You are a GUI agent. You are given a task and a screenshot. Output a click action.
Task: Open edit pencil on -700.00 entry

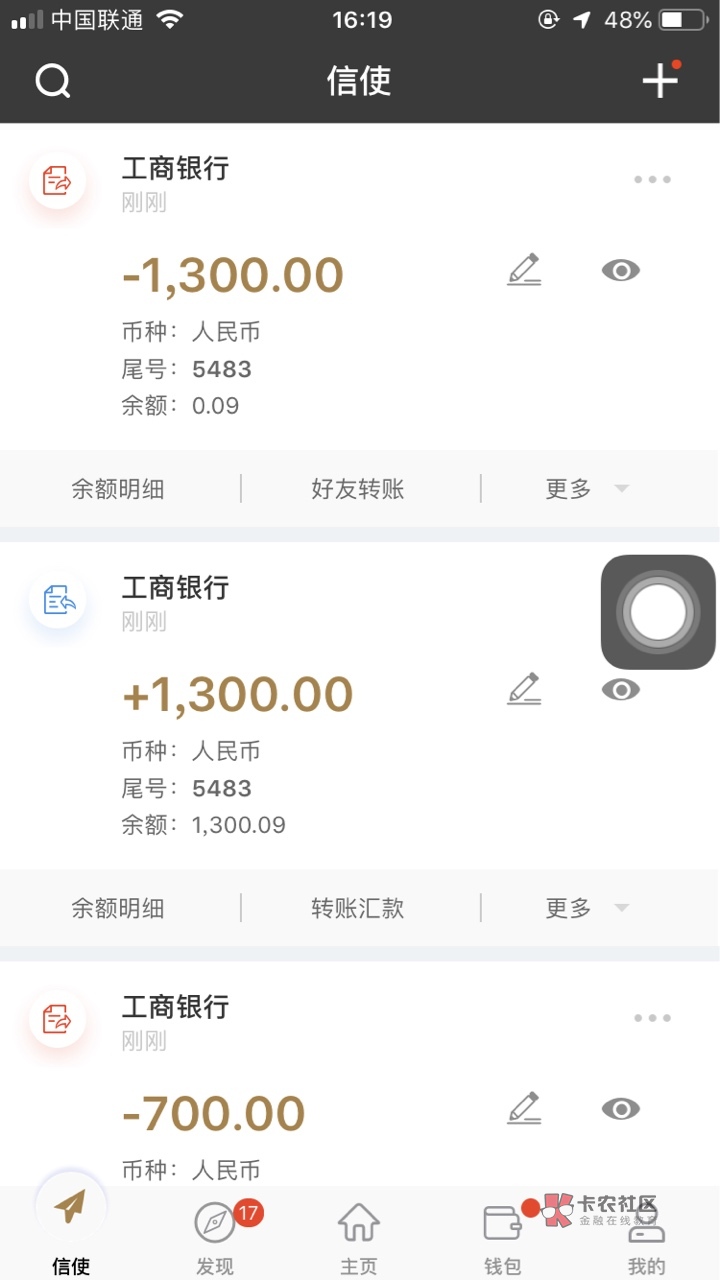click(523, 1108)
